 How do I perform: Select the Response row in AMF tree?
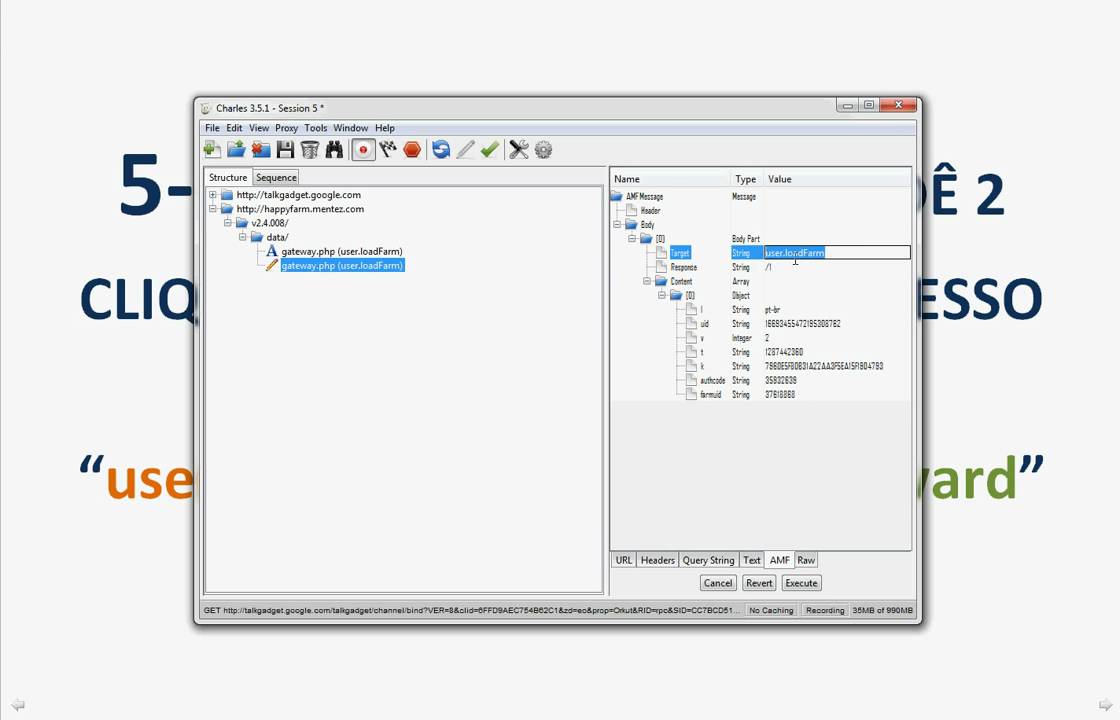761,267
